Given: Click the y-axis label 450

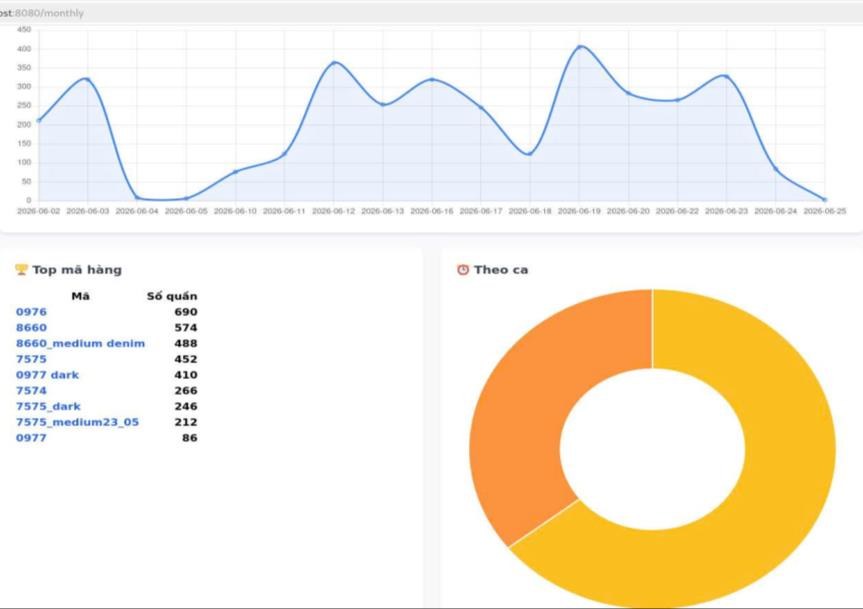Looking at the screenshot, I should click(24, 30).
